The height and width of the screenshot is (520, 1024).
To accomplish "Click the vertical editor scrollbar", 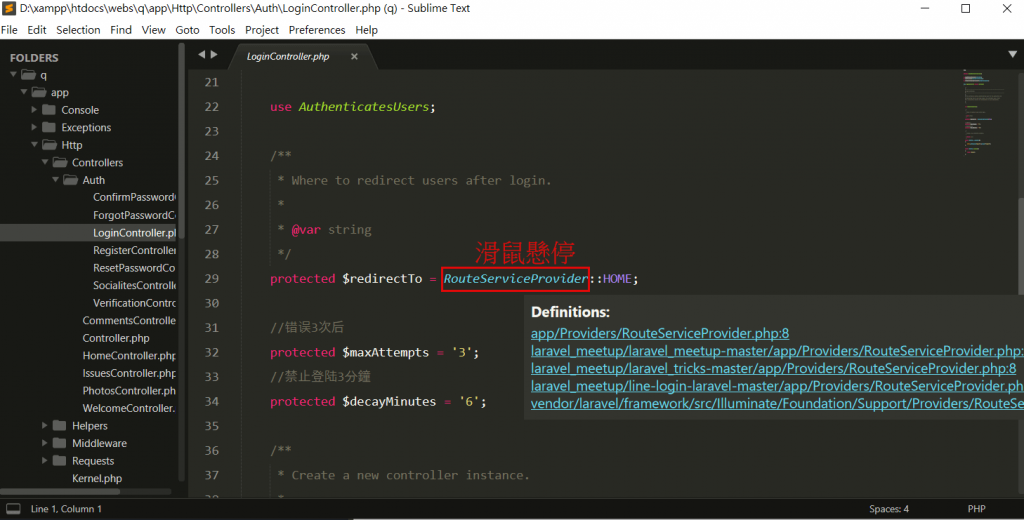I will pyautogui.click(x=1019, y=245).
